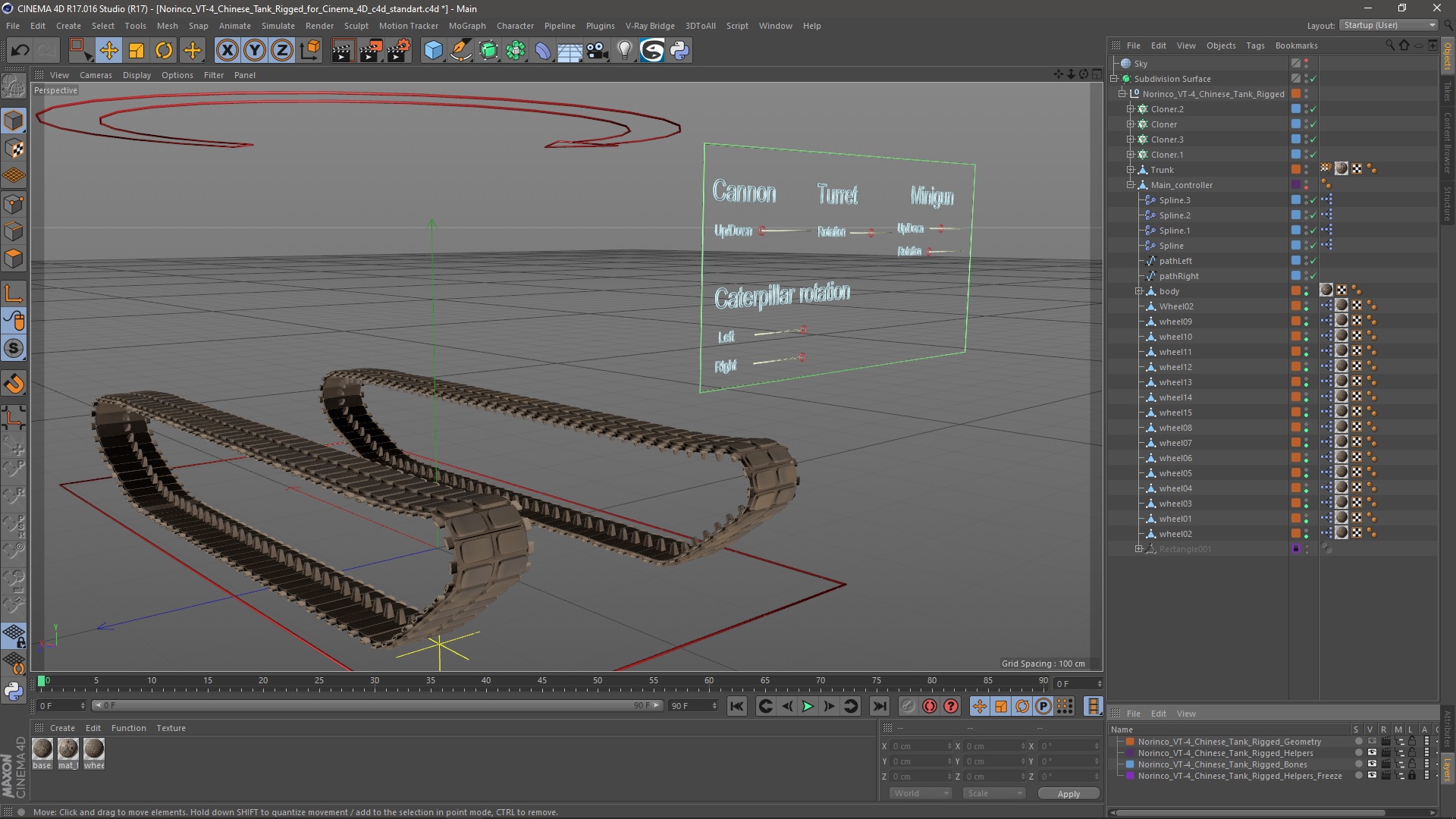
Task: Click the wheel09 layer color swatch
Action: [x=1296, y=322]
